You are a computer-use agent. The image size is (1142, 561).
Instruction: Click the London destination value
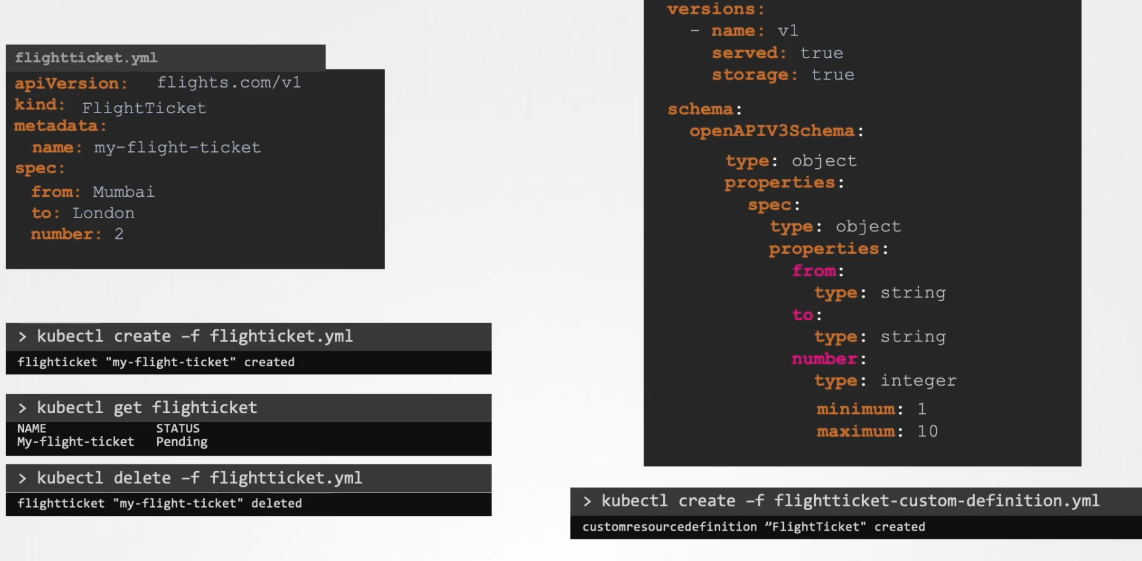click(103, 213)
